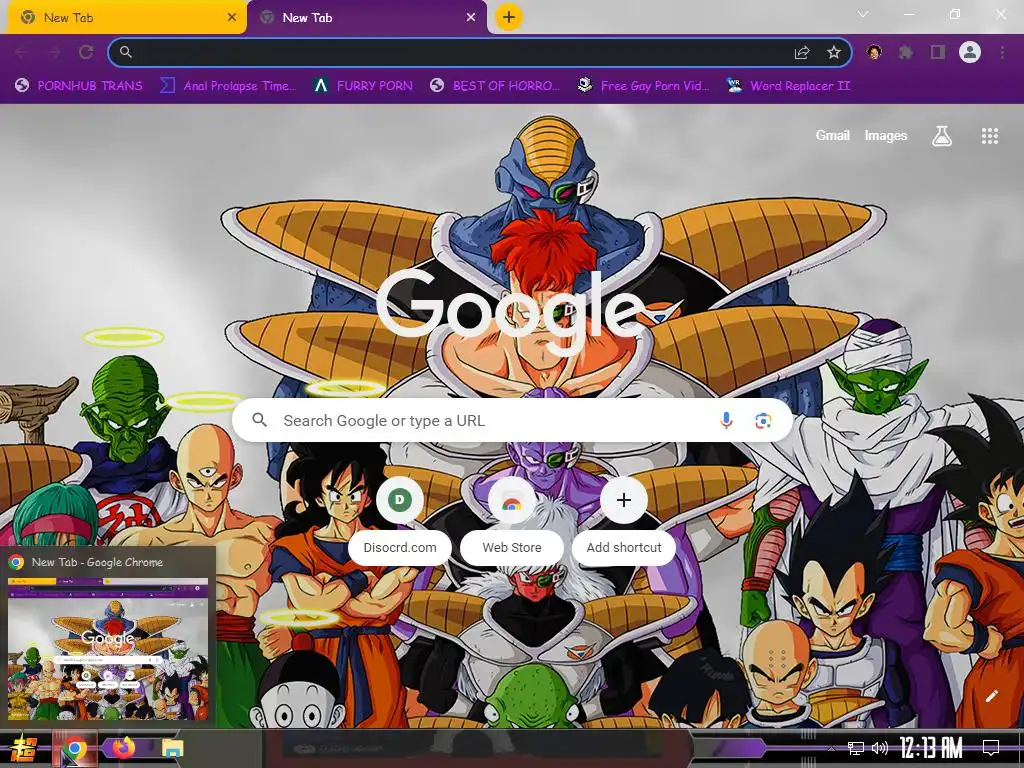Open Search Labs flask icon

pyautogui.click(x=942, y=136)
